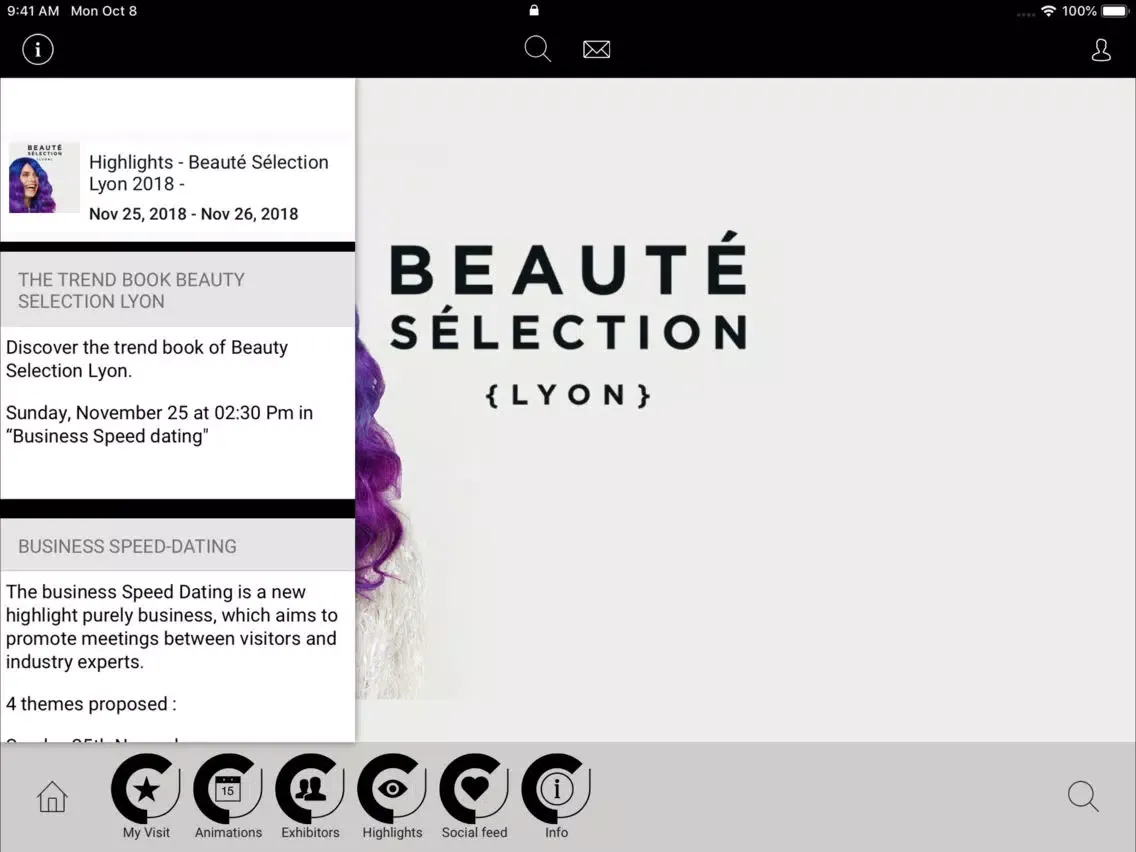Tap the Wi-Fi indicator in the status bar
The image size is (1136, 852).
(1047, 11)
